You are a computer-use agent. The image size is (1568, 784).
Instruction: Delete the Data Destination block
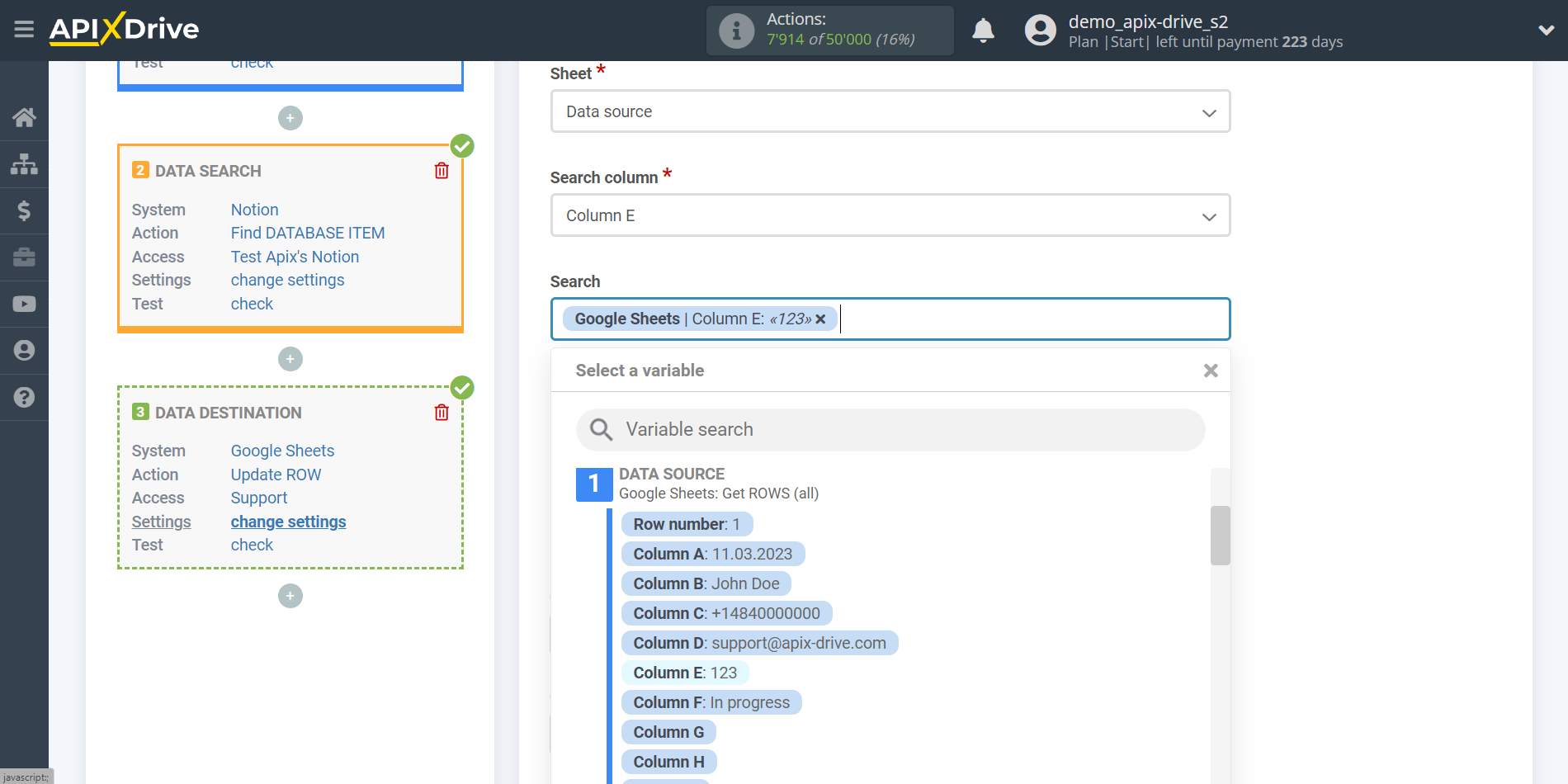click(442, 412)
